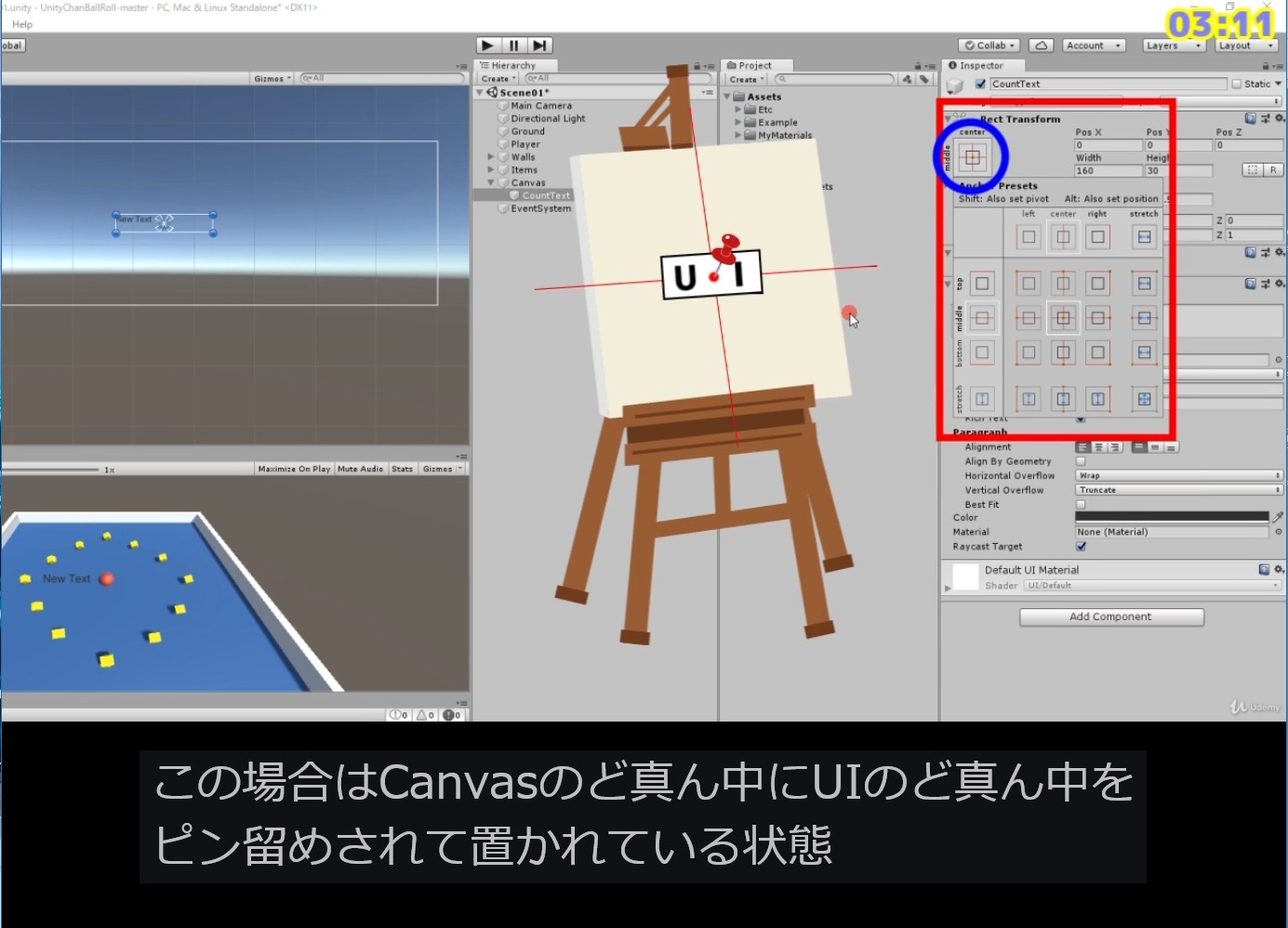Open the Rect Transform gear settings menu
The image size is (1288, 928).
pyautogui.click(x=1280, y=119)
